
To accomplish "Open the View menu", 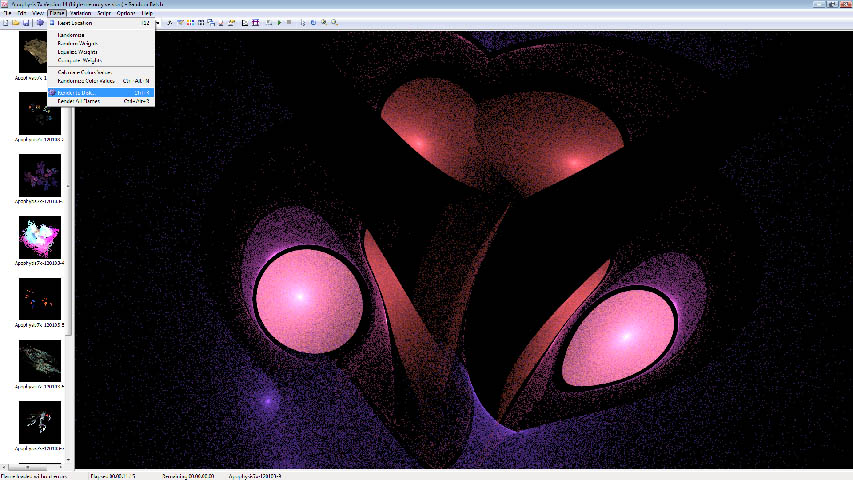I will click(38, 13).
